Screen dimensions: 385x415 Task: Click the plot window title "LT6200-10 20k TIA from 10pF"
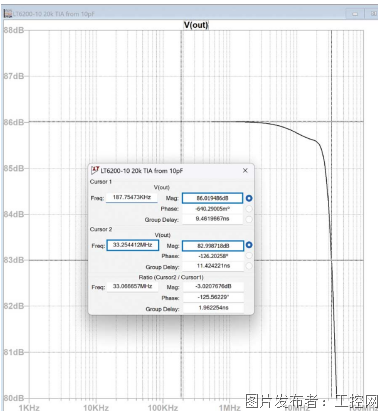point(53,14)
